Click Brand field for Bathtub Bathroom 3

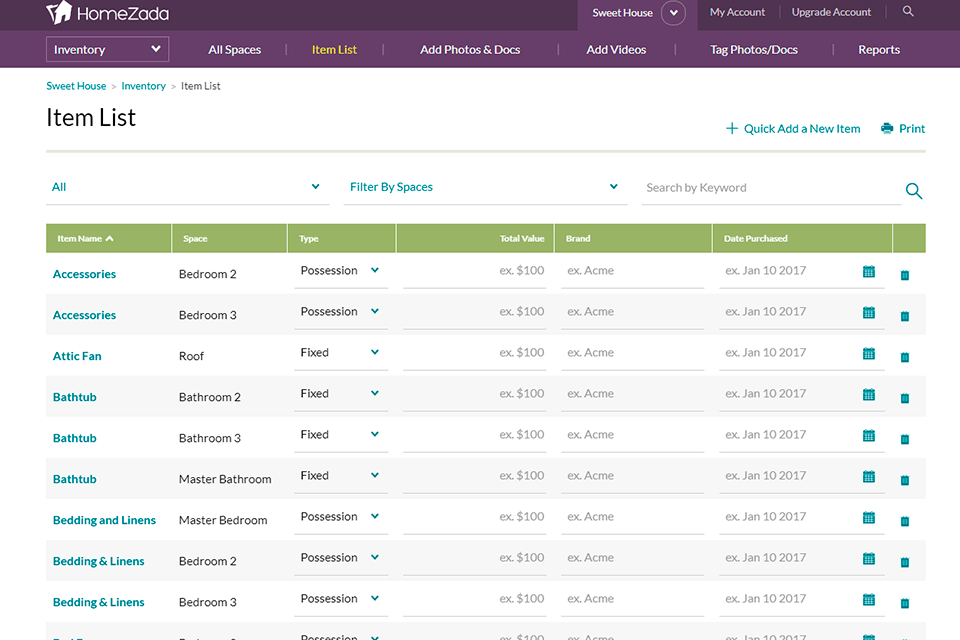pos(632,435)
